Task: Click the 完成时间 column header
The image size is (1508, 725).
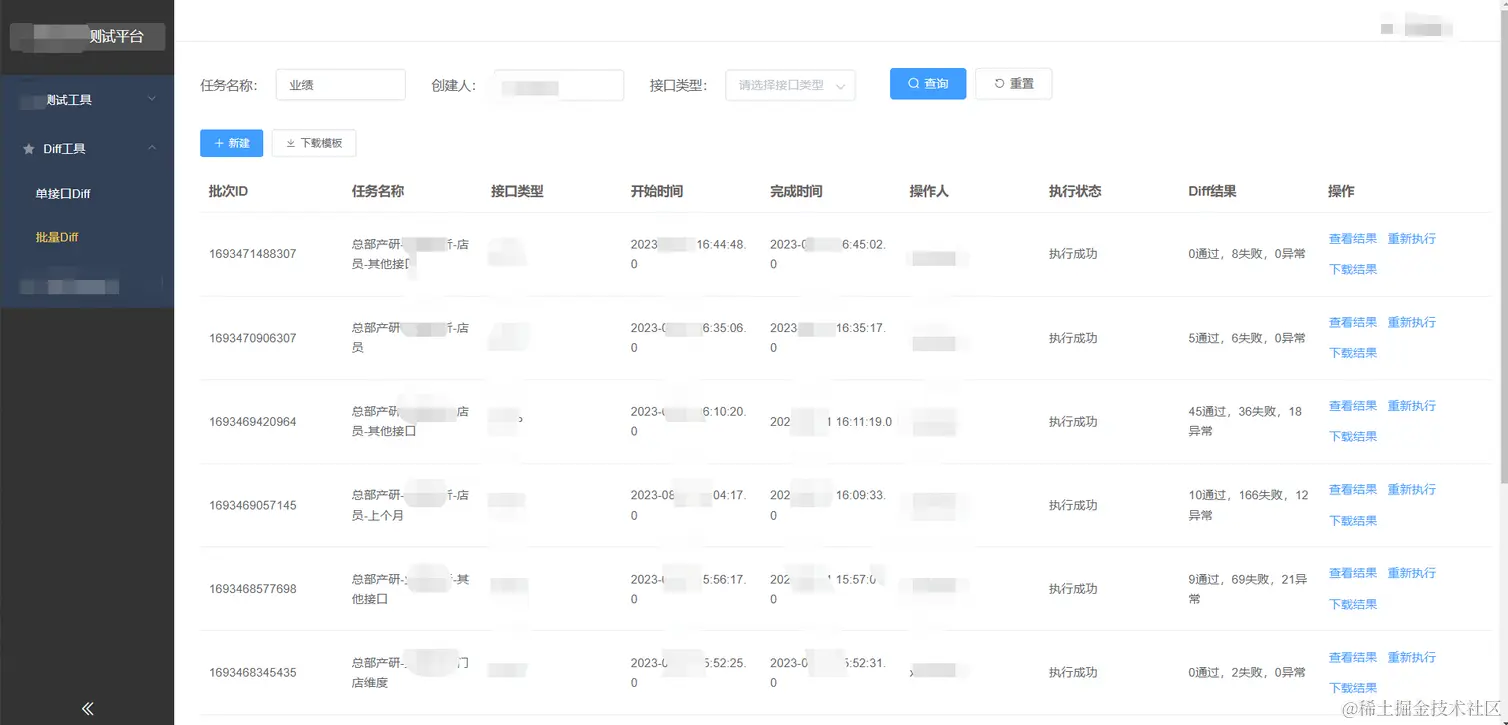Action: [x=796, y=191]
